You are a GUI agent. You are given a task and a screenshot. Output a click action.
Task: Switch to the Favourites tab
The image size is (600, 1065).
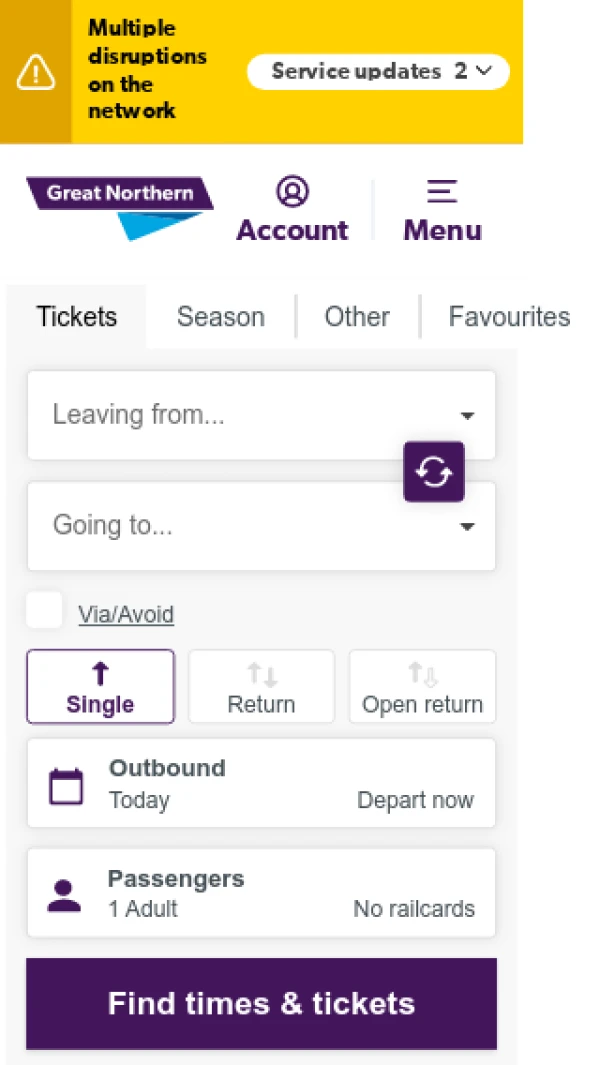pyautogui.click(x=509, y=317)
